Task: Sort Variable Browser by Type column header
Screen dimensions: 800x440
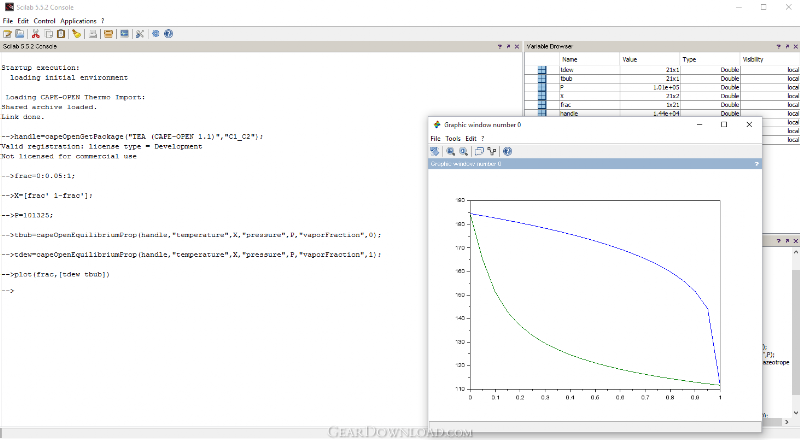Action: coord(710,59)
